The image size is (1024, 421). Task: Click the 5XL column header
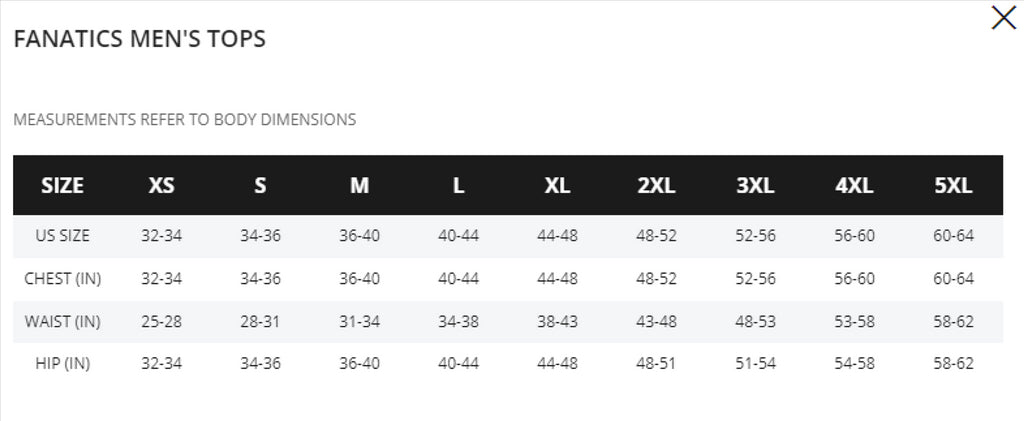(x=953, y=186)
